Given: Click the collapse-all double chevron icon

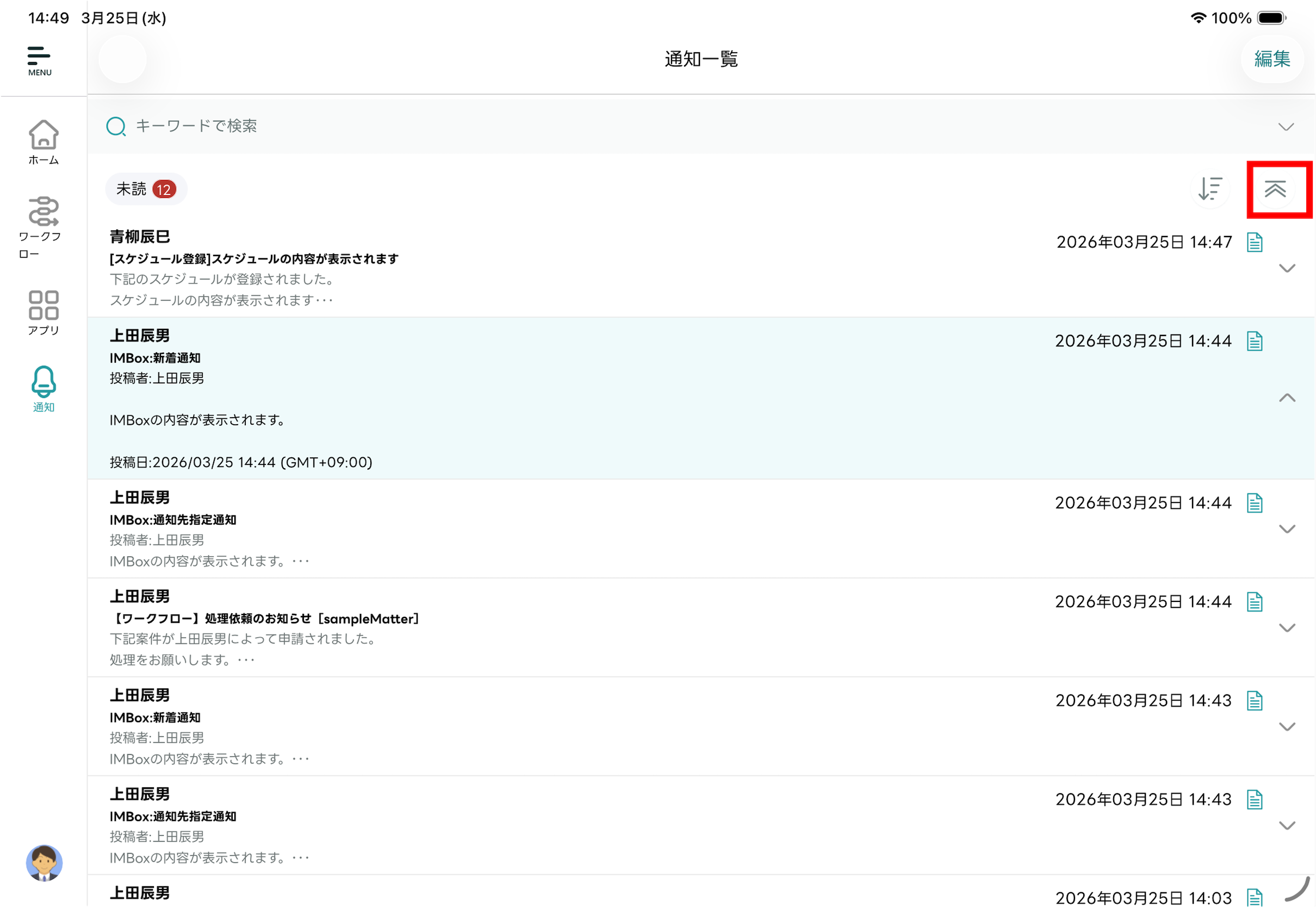Looking at the screenshot, I should coord(1275,189).
